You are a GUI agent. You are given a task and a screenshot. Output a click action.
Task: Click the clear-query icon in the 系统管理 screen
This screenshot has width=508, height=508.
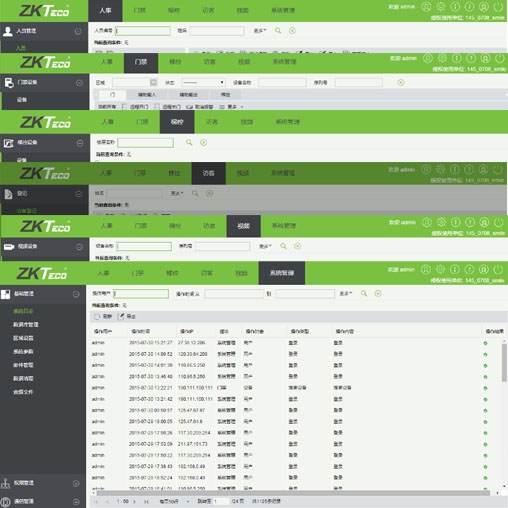pyautogui.click(x=378, y=293)
